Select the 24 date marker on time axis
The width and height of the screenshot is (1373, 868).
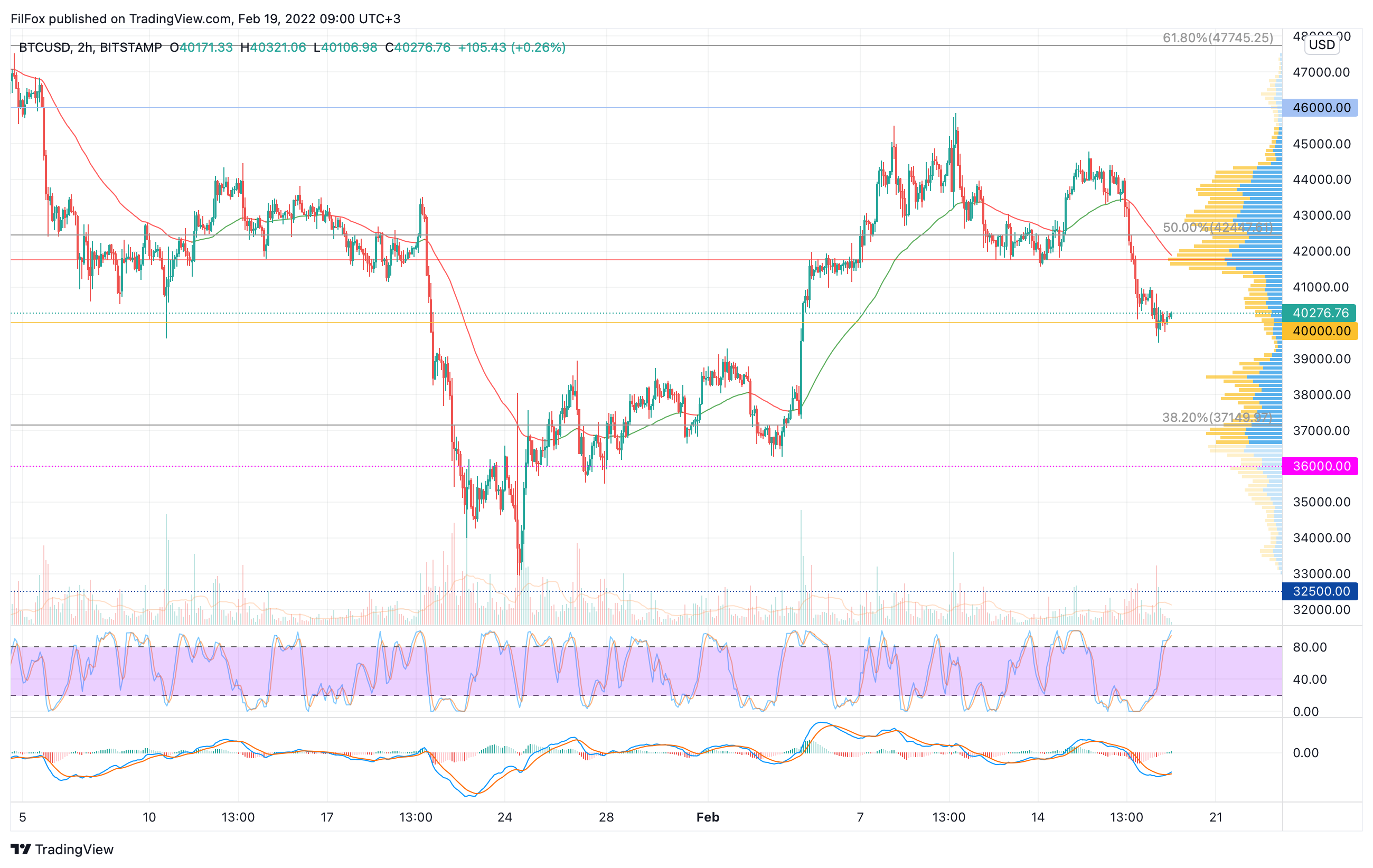505,817
